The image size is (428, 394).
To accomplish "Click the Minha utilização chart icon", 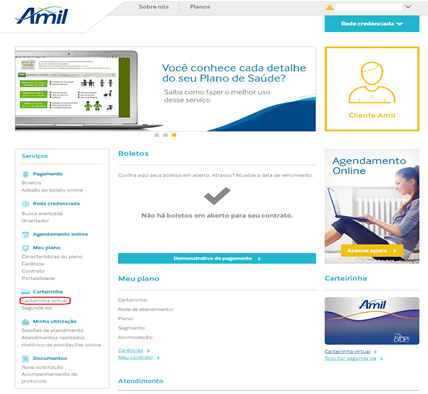I will coord(25,322).
